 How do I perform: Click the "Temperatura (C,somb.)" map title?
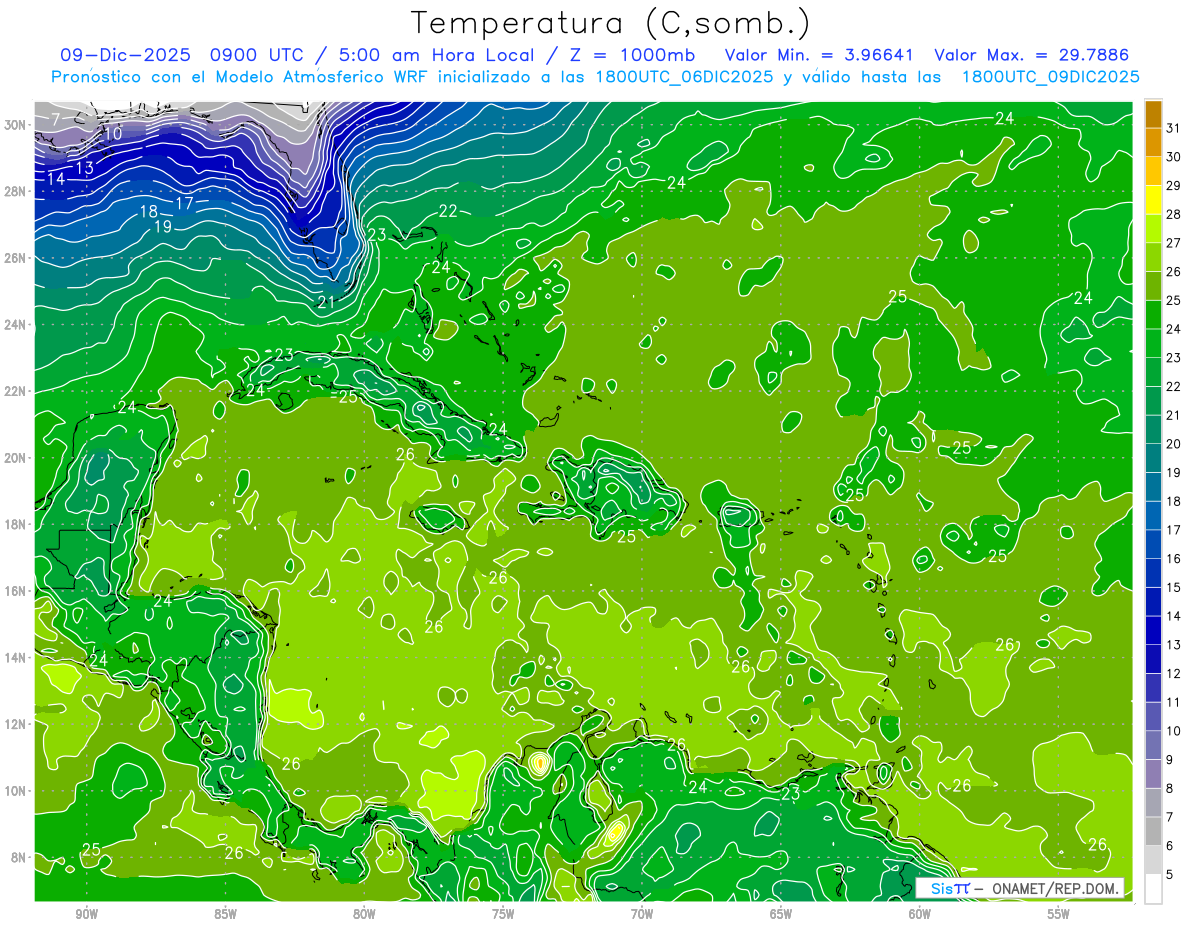[610, 23]
